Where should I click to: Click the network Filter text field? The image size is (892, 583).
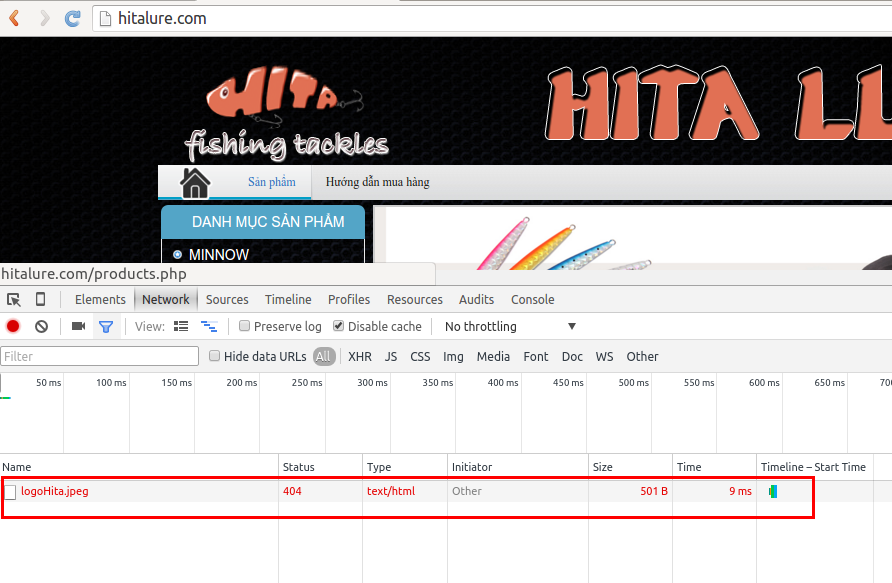pyautogui.click(x=100, y=356)
